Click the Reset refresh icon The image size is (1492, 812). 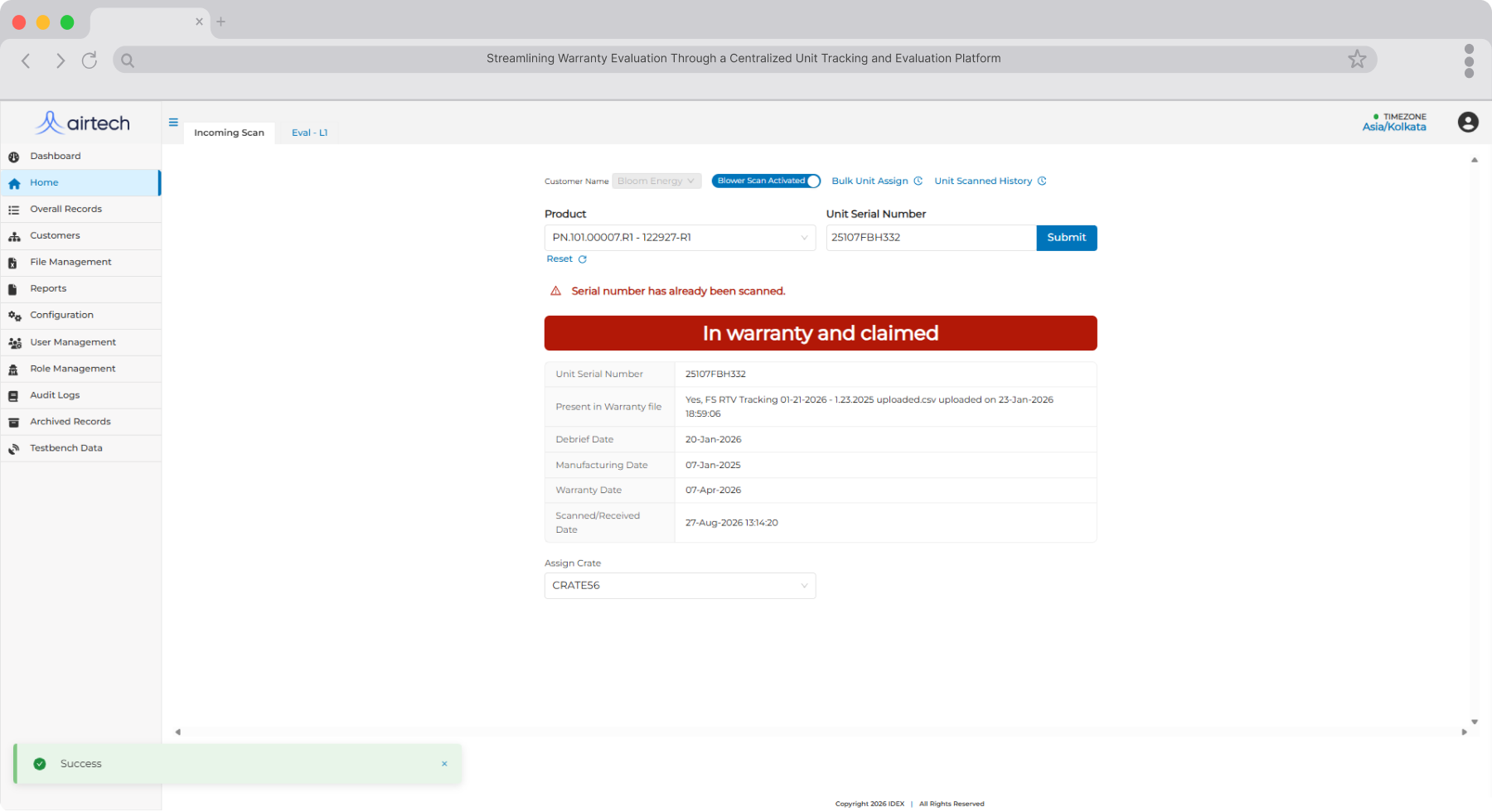coord(583,259)
